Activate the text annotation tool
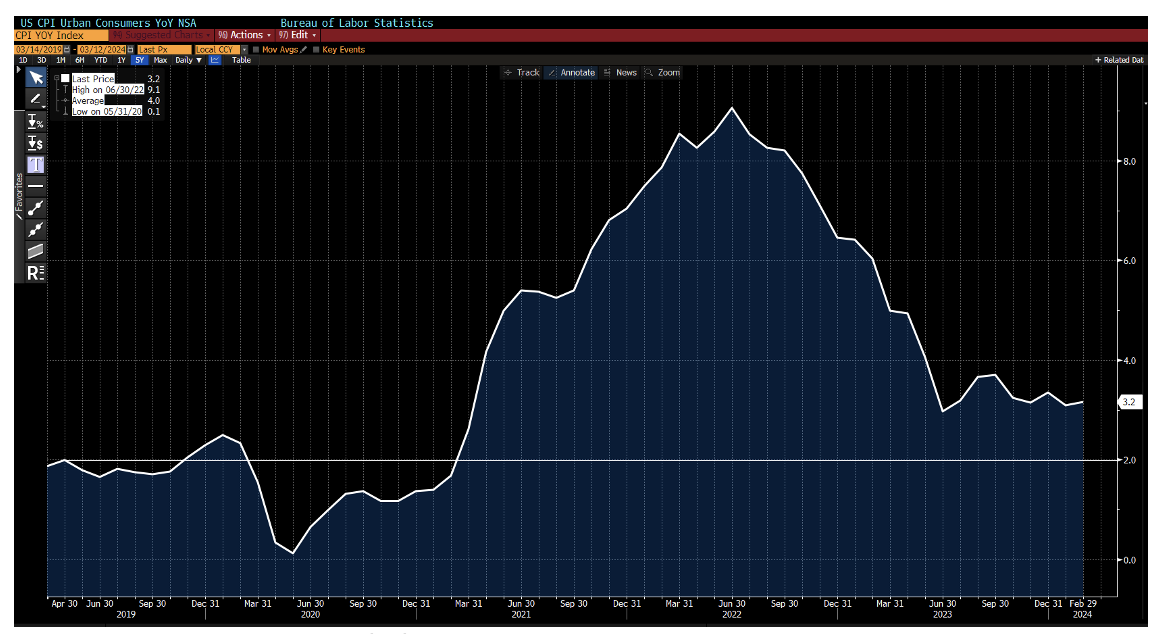Screen dimensions: 1162x634 click(x=35, y=165)
